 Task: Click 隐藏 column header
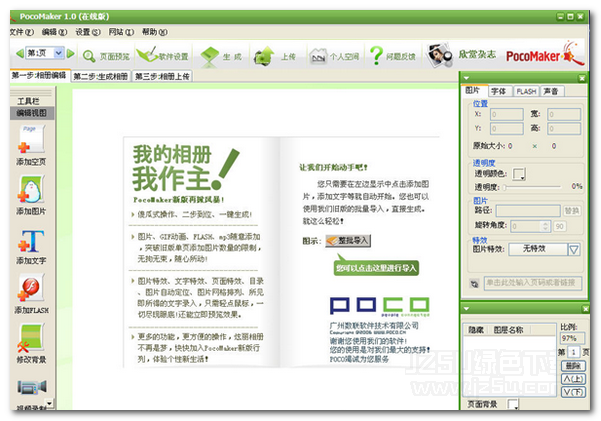(476, 330)
